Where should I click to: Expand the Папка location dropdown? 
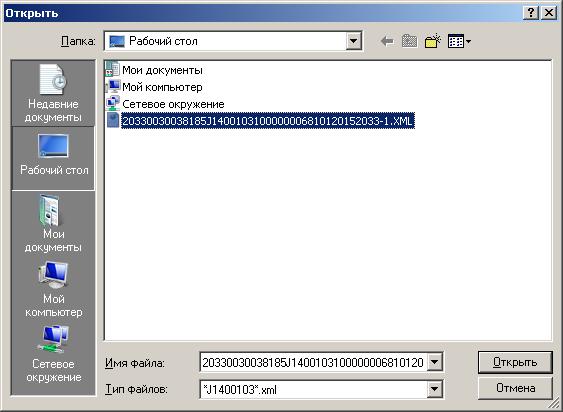353,41
